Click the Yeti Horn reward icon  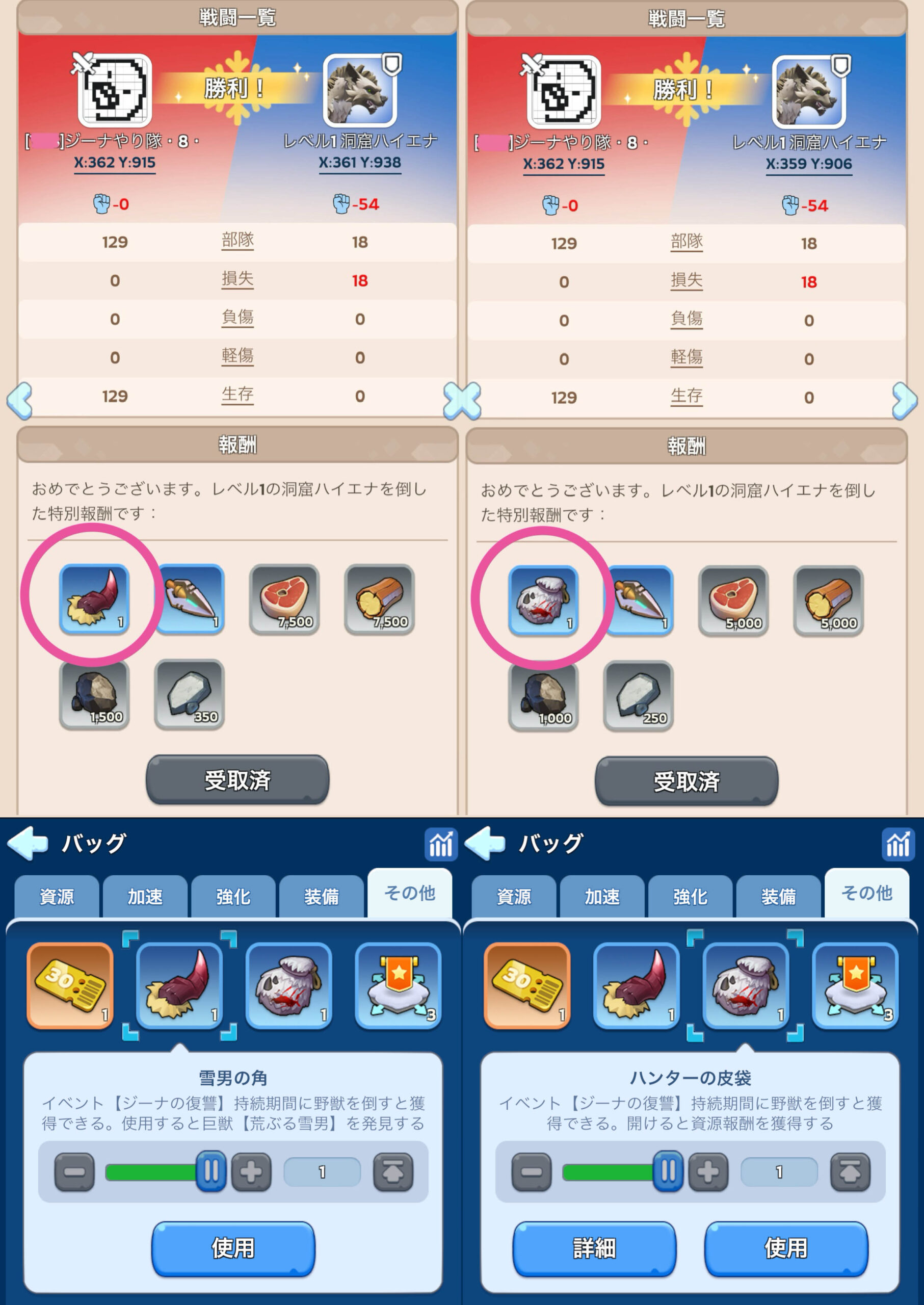(94, 598)
